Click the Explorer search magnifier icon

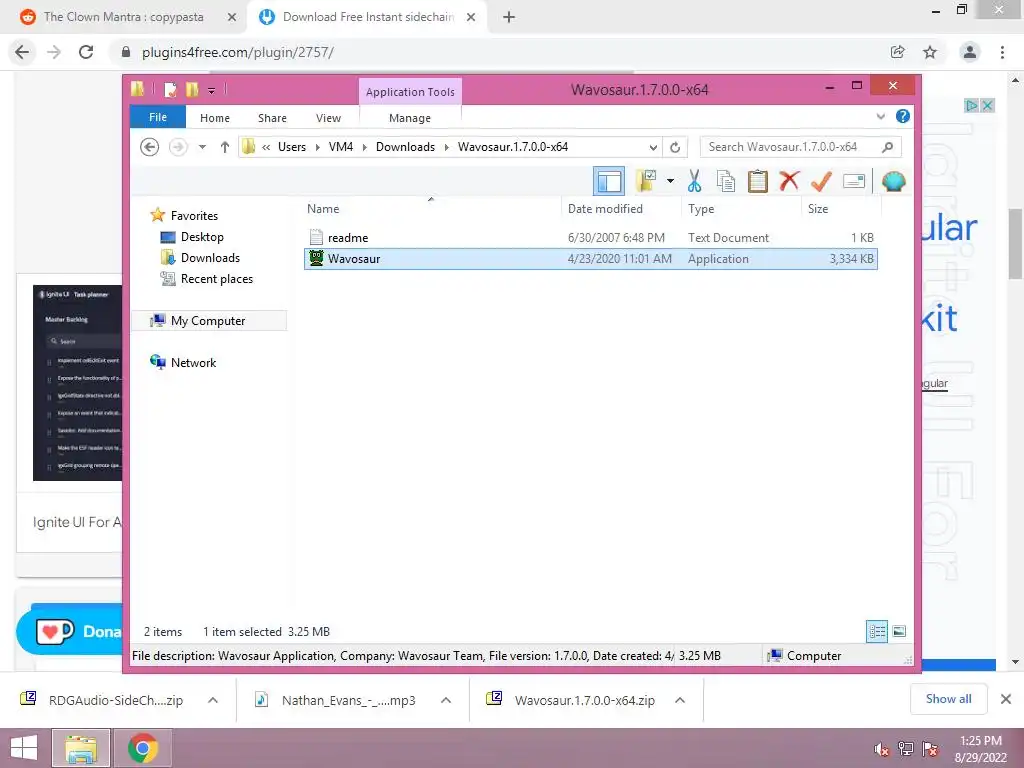888,147
